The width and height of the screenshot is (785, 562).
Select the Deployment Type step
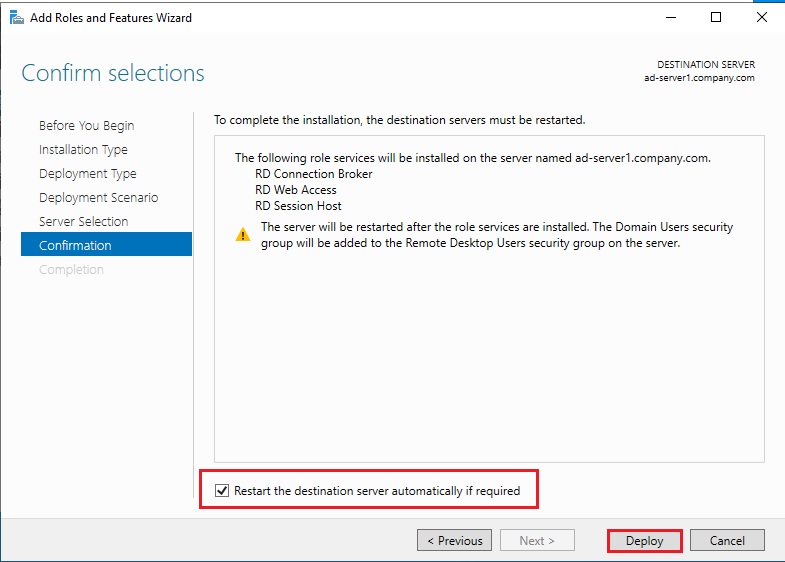[x=87, y=174]
